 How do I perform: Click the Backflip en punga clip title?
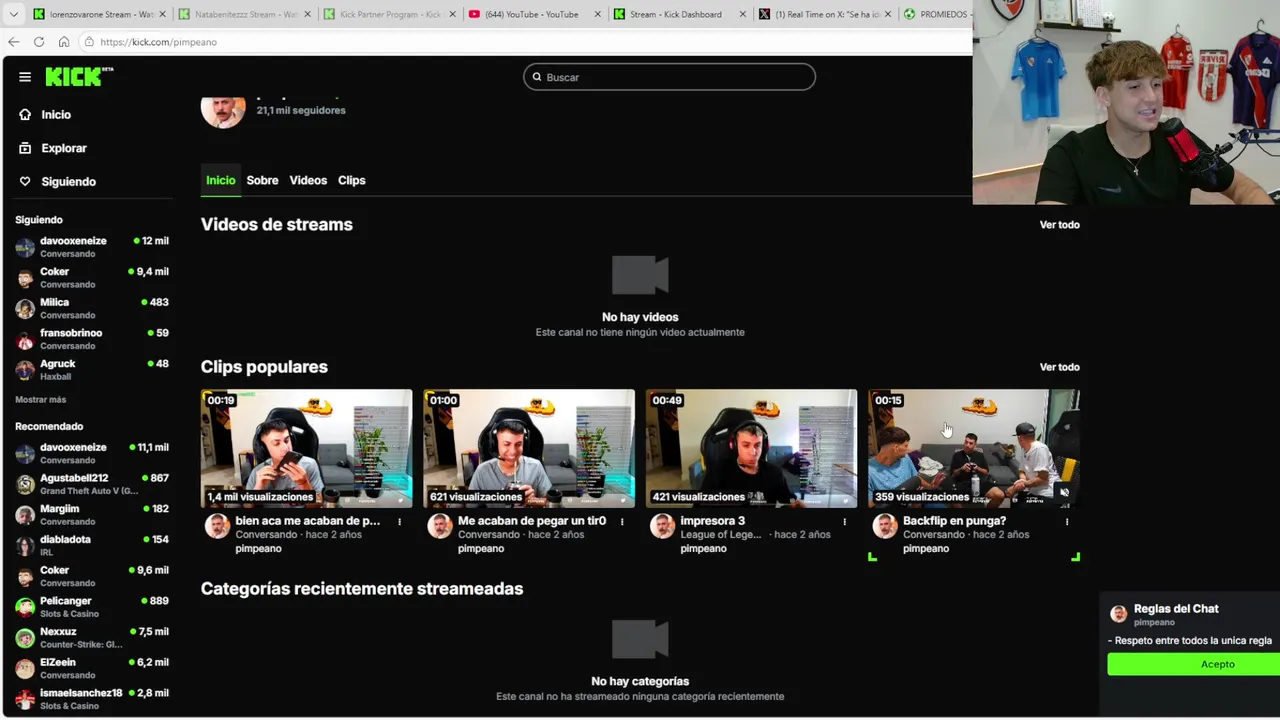tap(954, 521)
